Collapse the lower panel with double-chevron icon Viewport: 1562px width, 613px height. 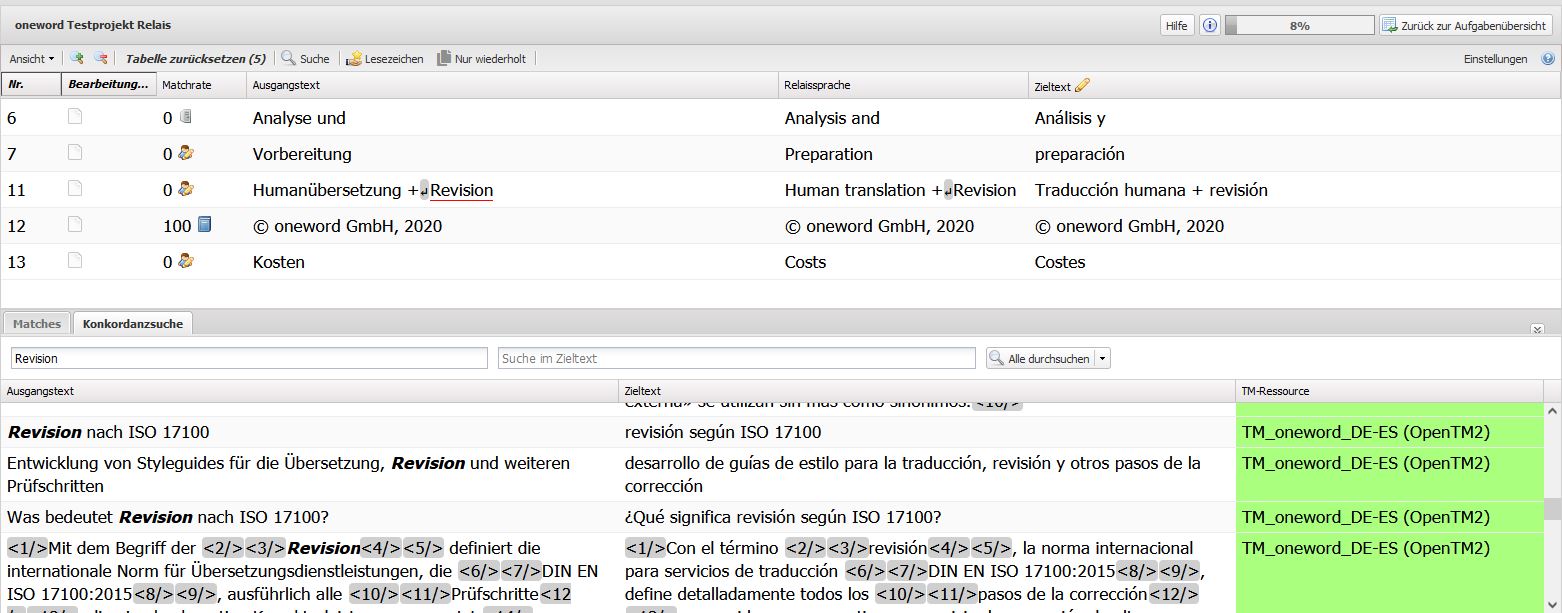pyautogui.click(x=1536, y=328)
